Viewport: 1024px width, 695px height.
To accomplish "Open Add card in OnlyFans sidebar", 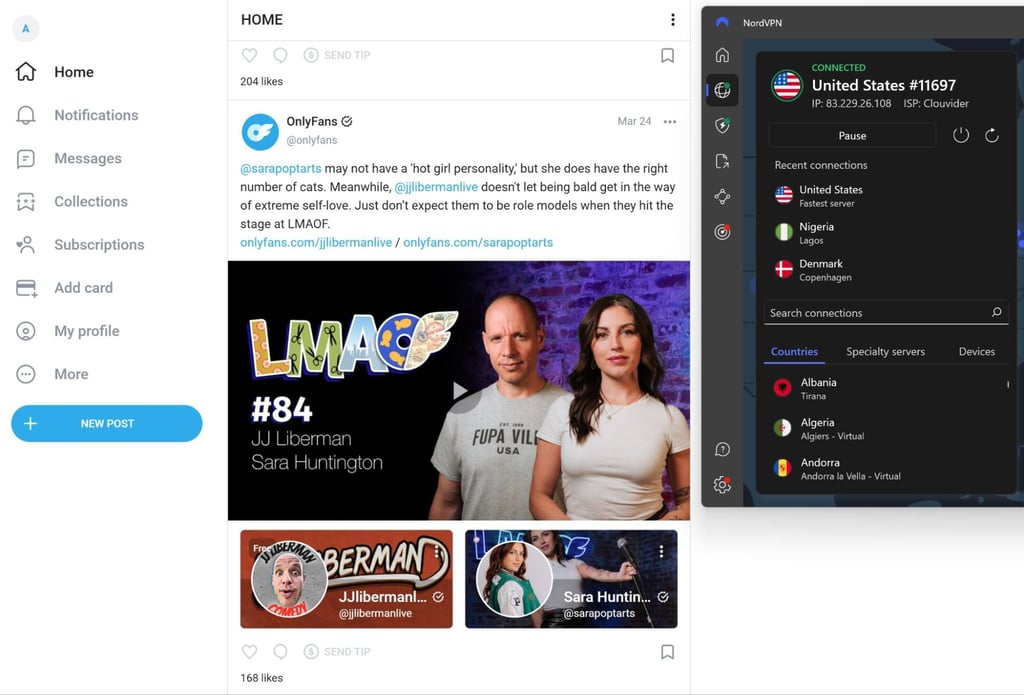I will (64, 287).
